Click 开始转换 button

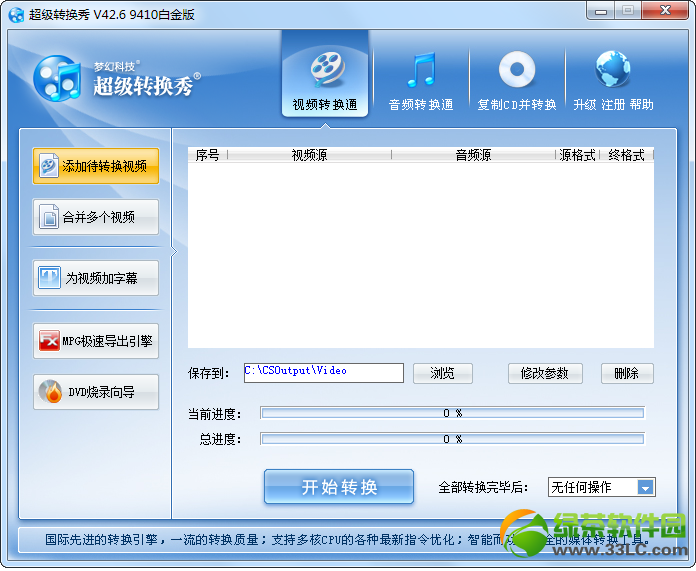[339, 487]
